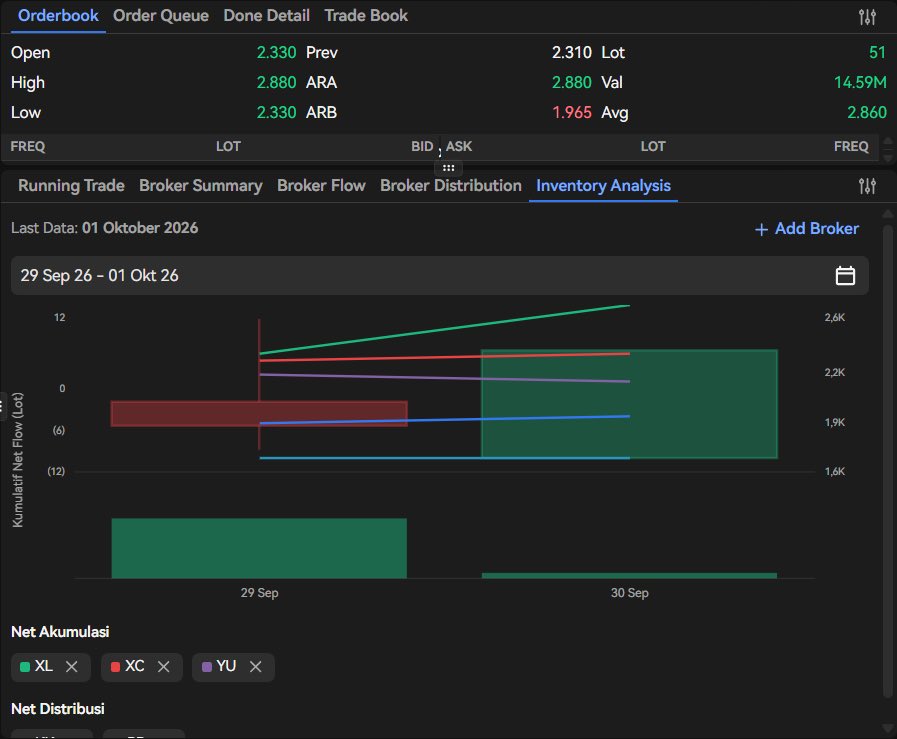This screenshot has height=739, width=897.
Task: Click the 29 Sep – 01 Okt date field
Action: pyautogui.click(x=439, y=276)
